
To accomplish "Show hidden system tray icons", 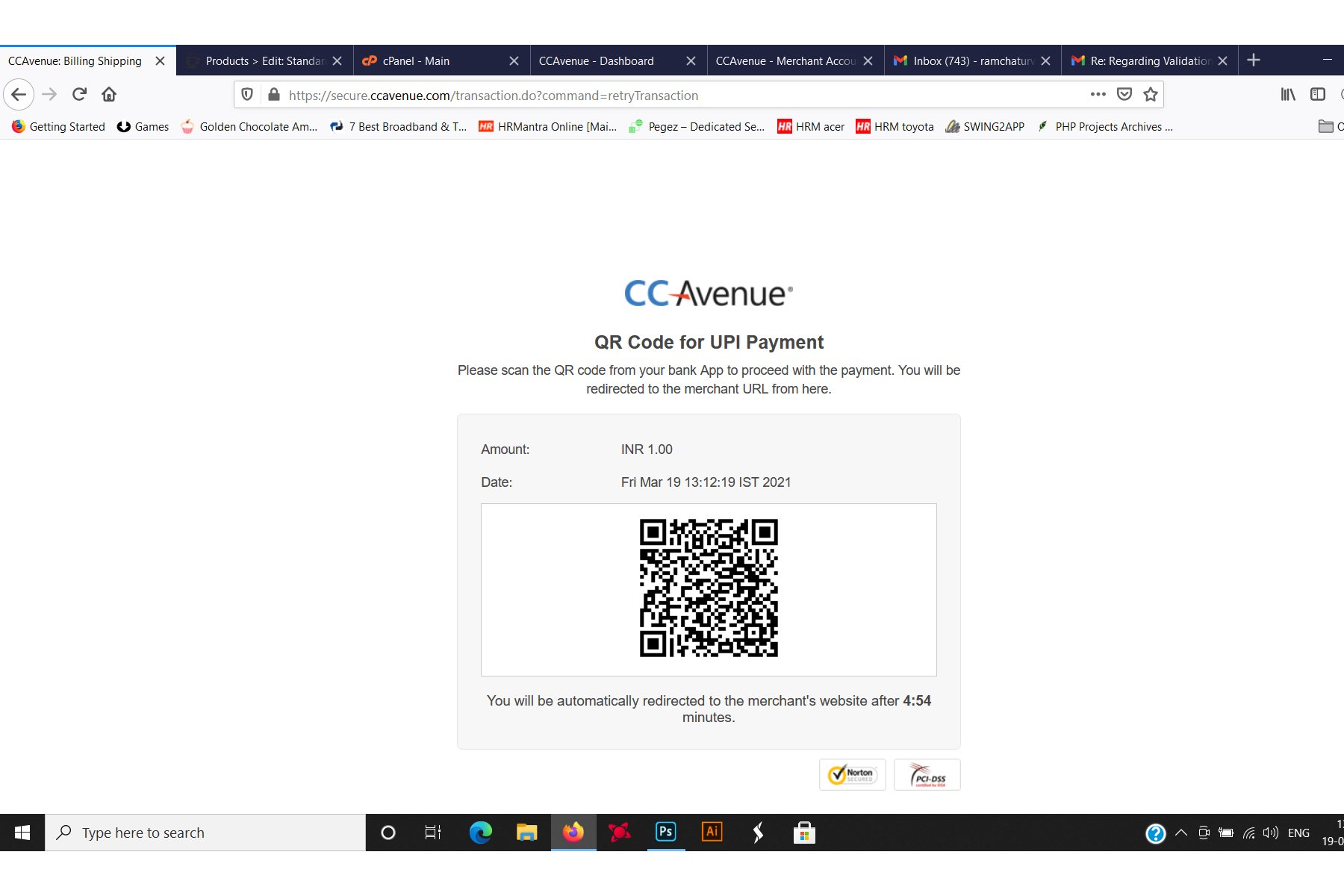I will pyautogui.click(x=1181, y=833).
